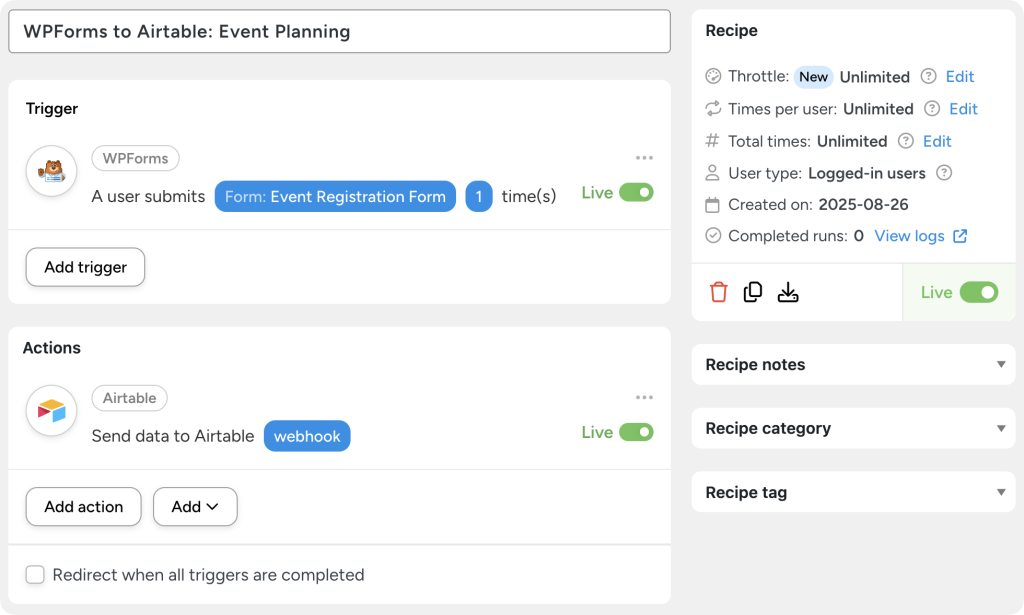Screen dimensions: 1024x615
Task: Export the recipe with the download icon
Action: (789, 292)
